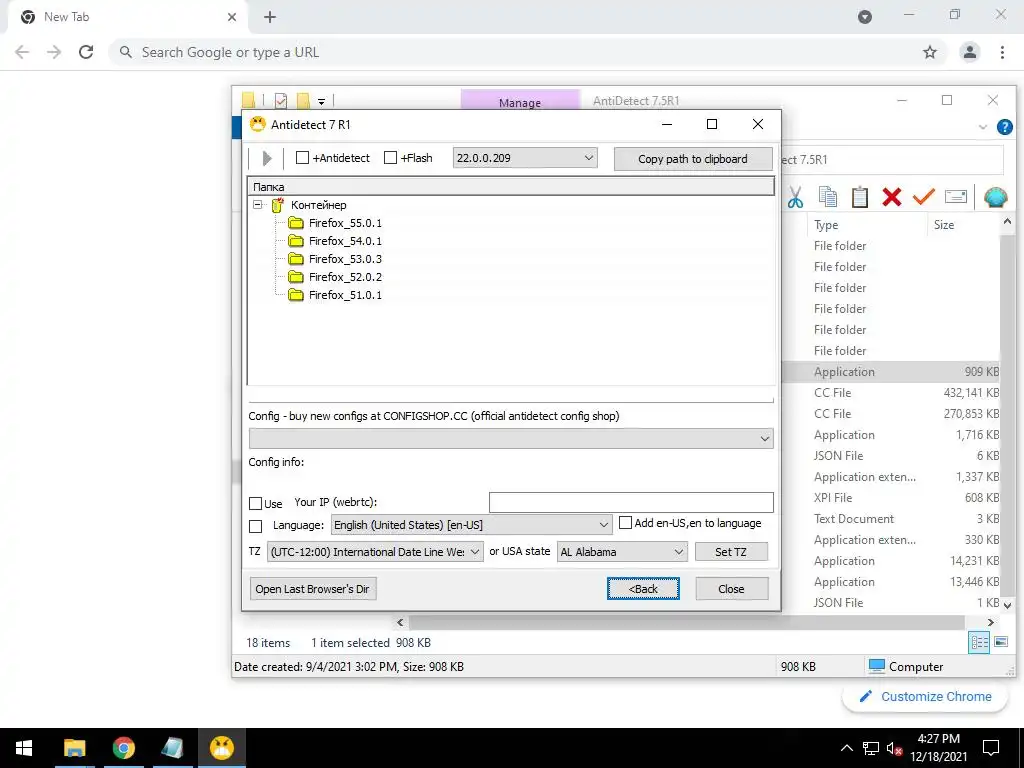Click the Explorer vertical scrollbar down arrow
This screenshot has height=768, width=1024.
click(x=1008, y=605)
